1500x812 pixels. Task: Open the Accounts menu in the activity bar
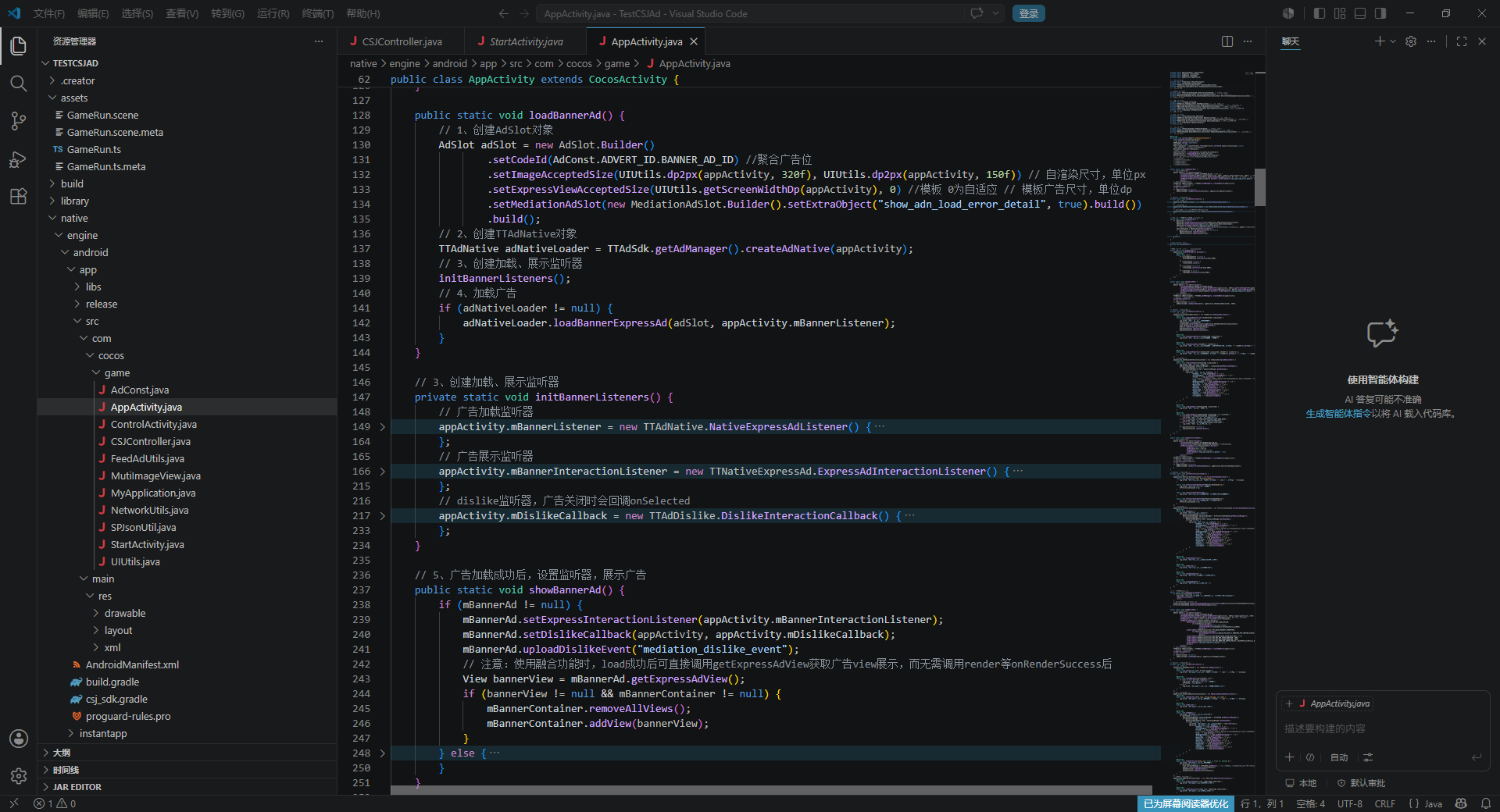(x=19, y=739)
